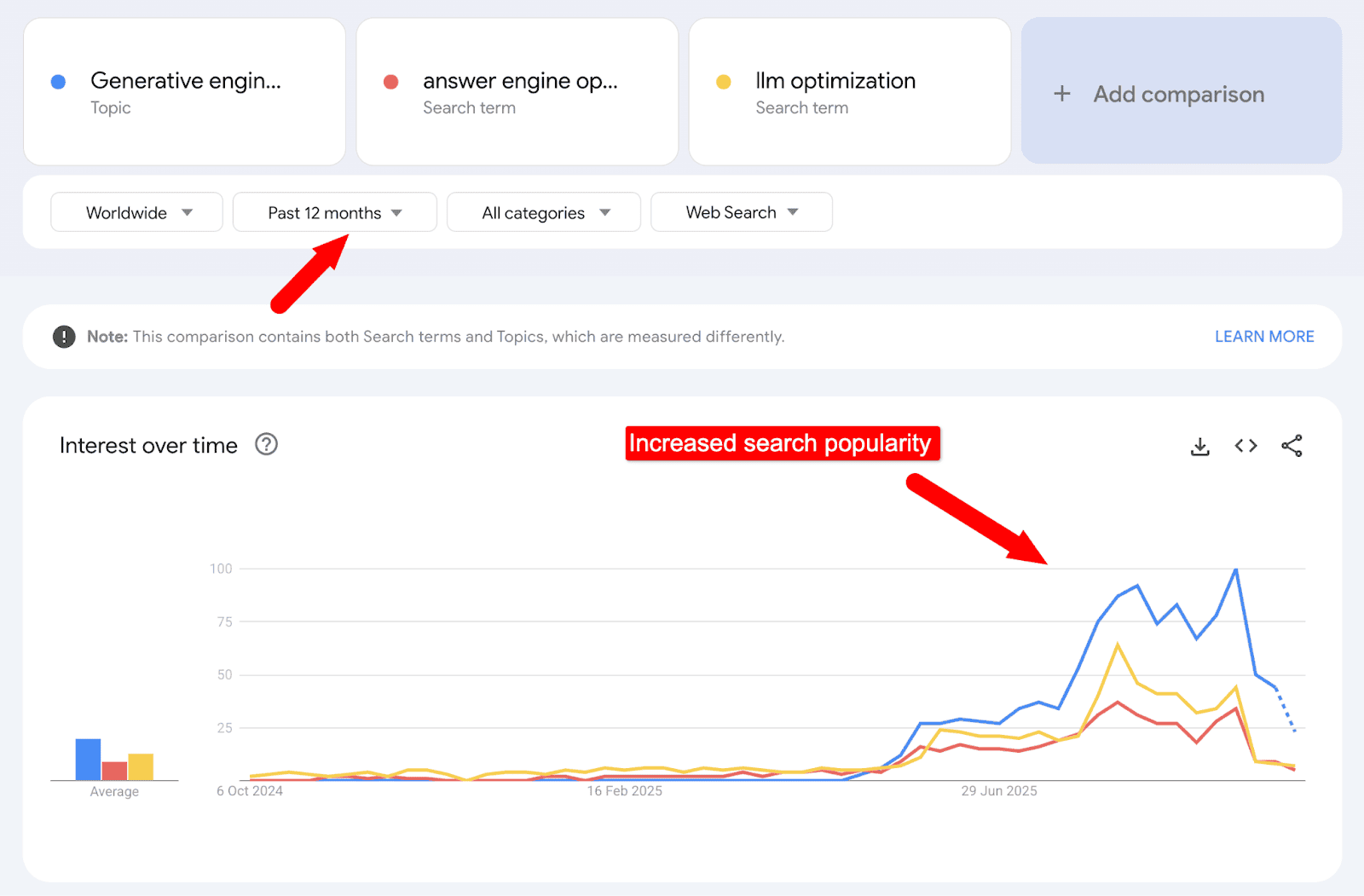Click the blue Average bar
The height and width of the screenshot is (896, 1364).
(88, 759)
